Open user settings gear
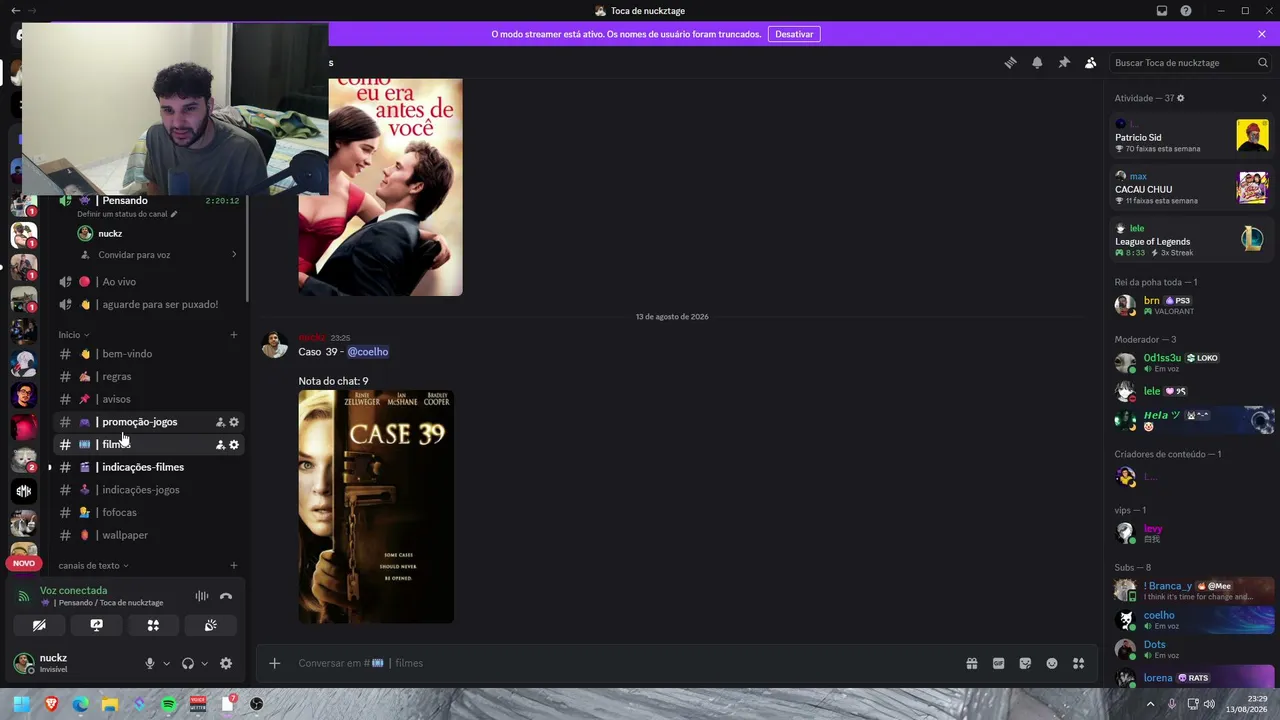Screen dimensions: 1280x720 (226, 663)
